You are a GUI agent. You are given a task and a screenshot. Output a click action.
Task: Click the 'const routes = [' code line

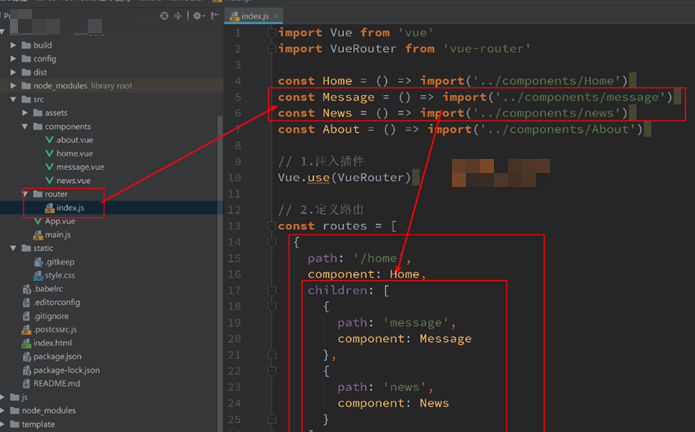[x=337, y=226]
